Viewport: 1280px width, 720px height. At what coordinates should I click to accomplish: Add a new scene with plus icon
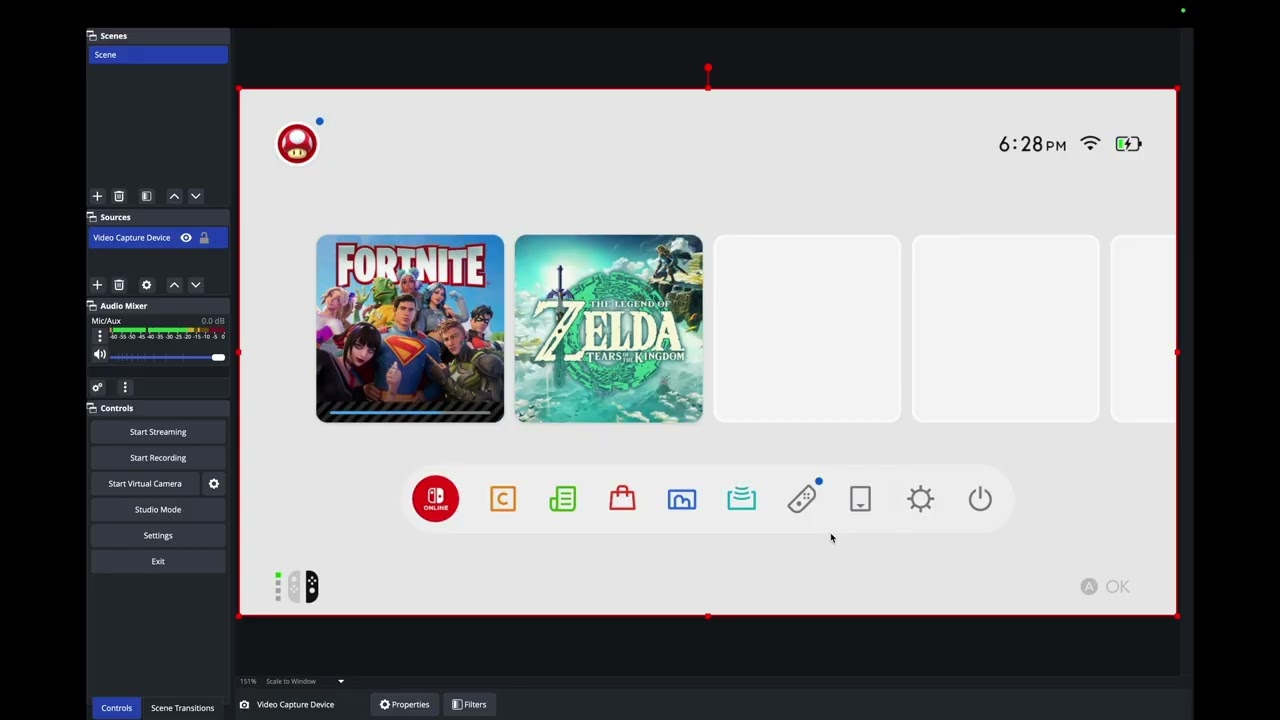(97, 196)
